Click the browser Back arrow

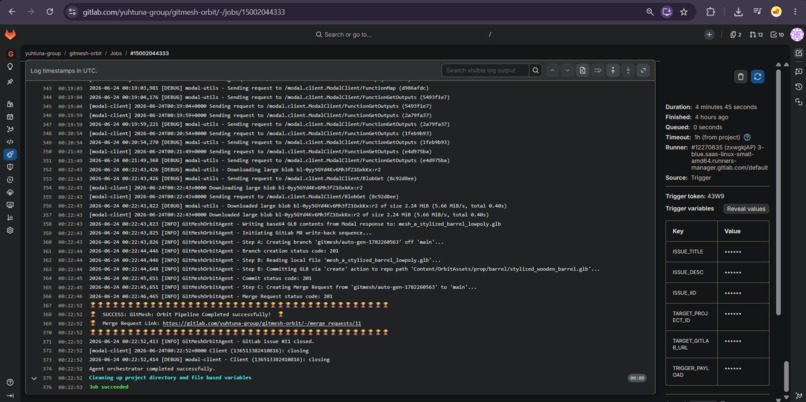pos(12,11)
